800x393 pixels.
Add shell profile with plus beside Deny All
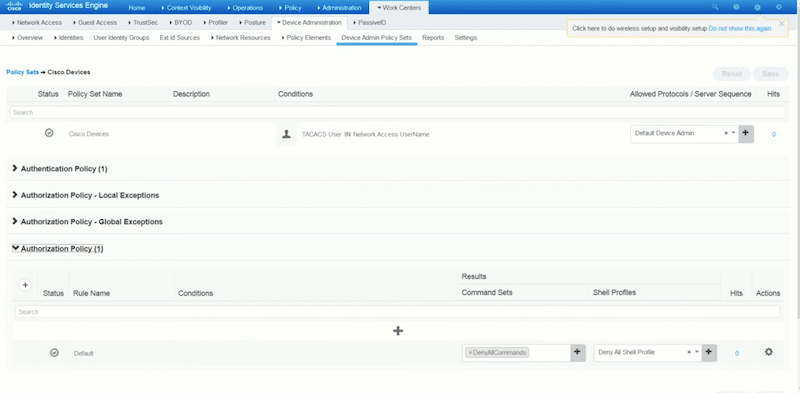coord(709,352)
